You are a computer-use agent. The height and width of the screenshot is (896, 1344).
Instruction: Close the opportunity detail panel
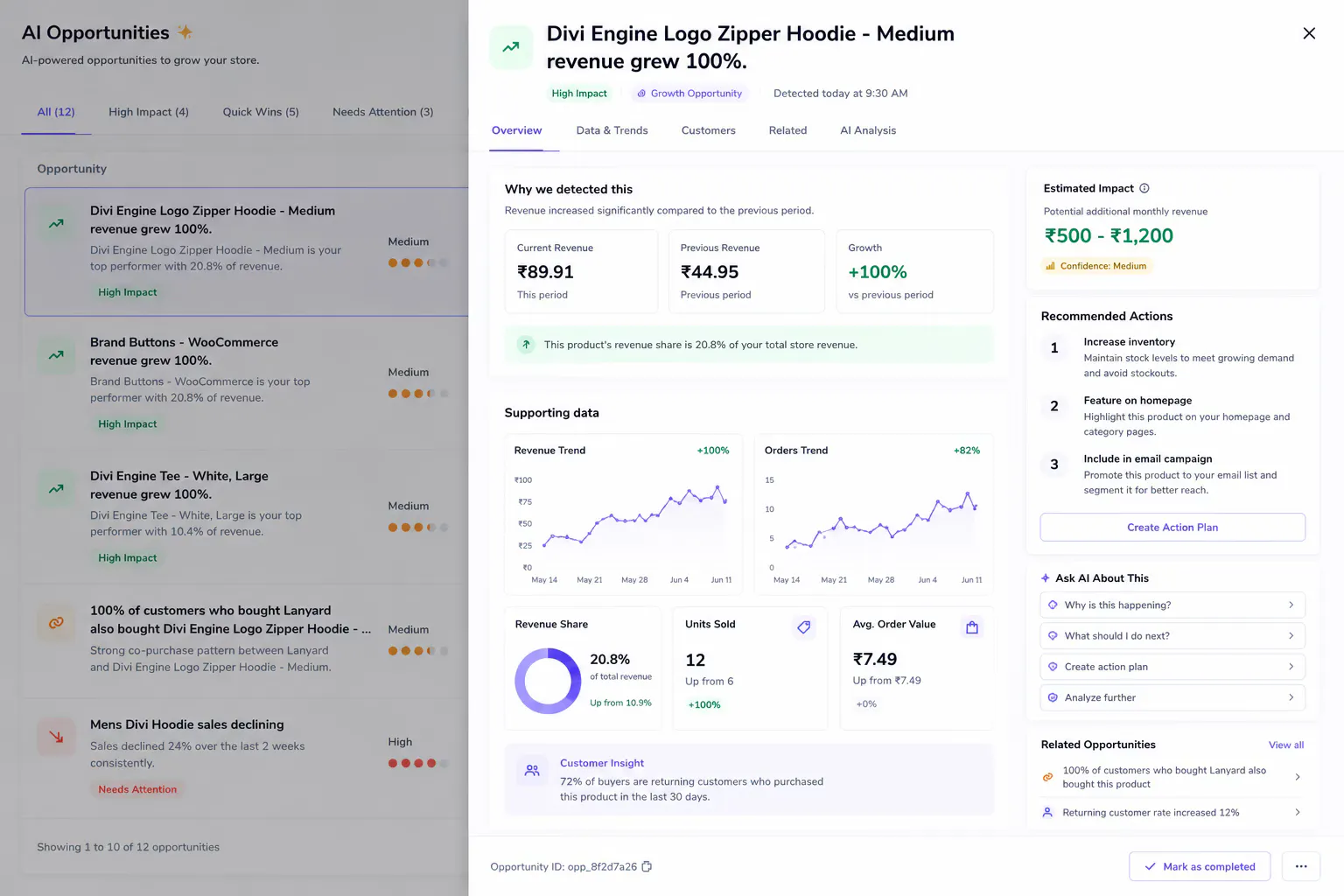1309,33
